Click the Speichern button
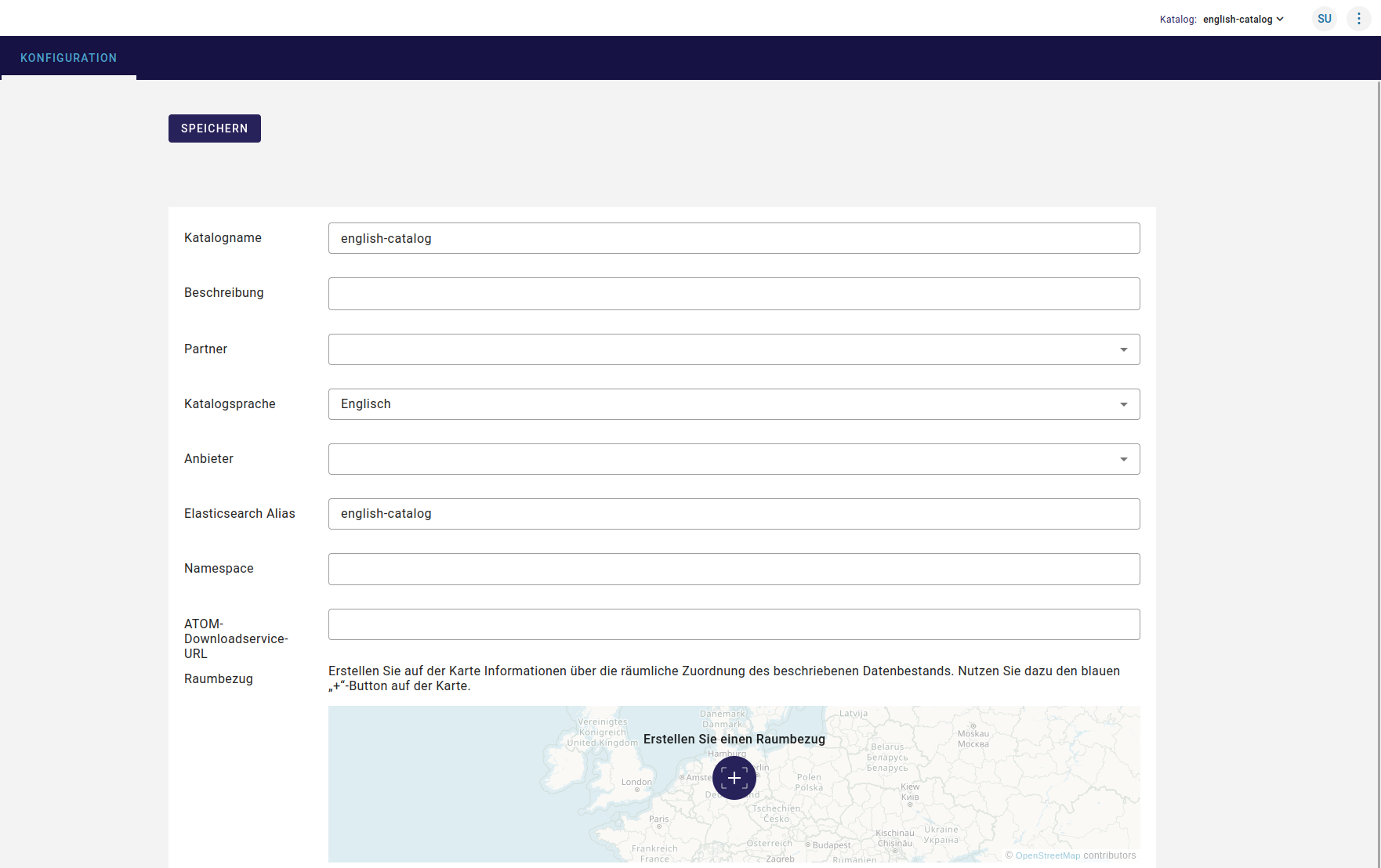The image size is (1381, 868). pos(214,128)
